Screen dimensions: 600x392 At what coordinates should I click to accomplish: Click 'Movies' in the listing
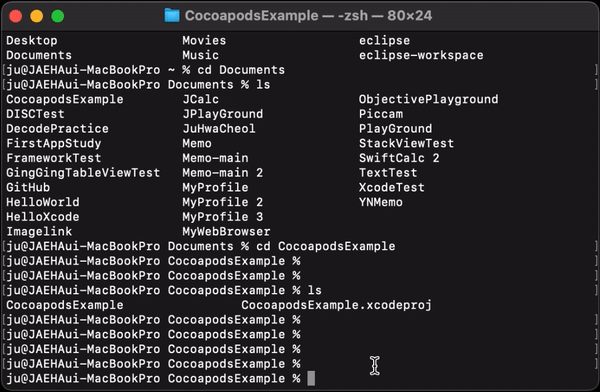(204, 40)
